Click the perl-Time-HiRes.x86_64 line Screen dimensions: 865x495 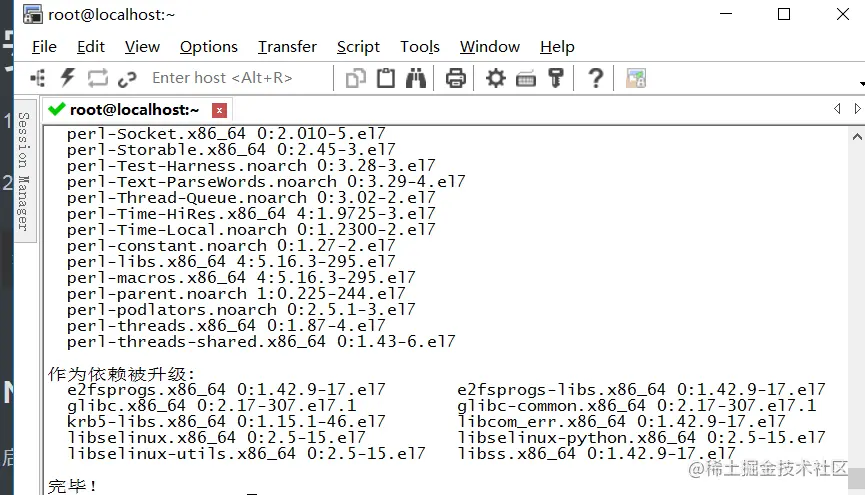point(251,214)
